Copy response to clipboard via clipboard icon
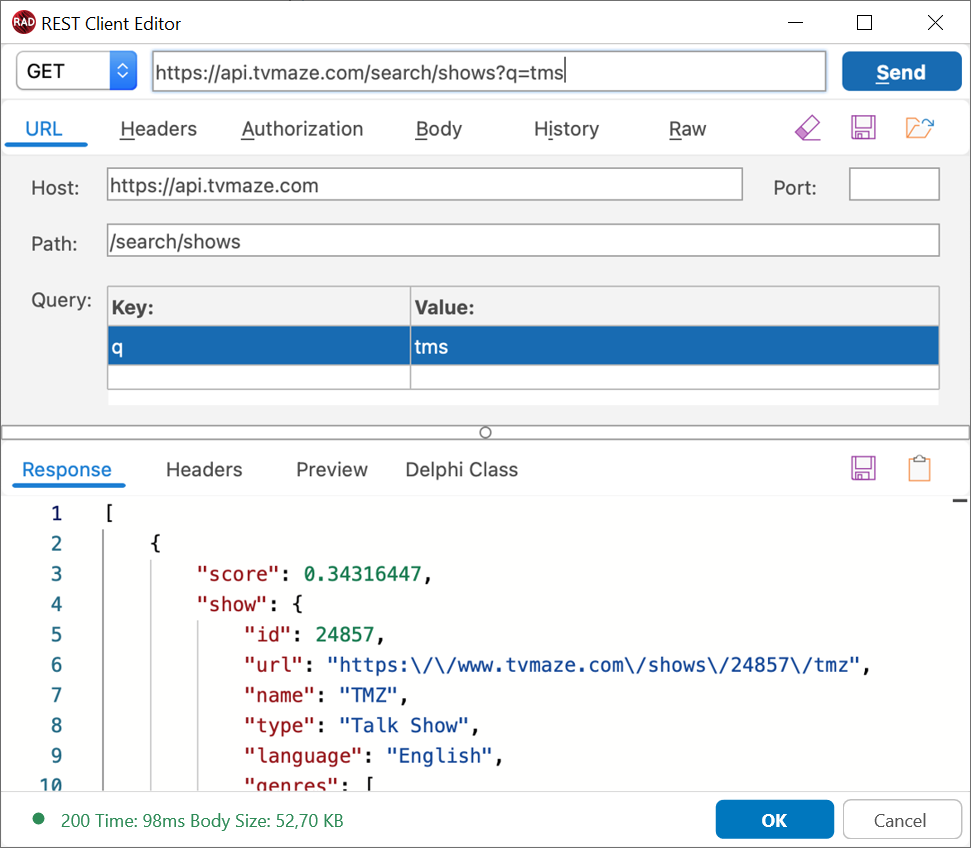Screen dimensions: 971x848 [x=919, y=469]
